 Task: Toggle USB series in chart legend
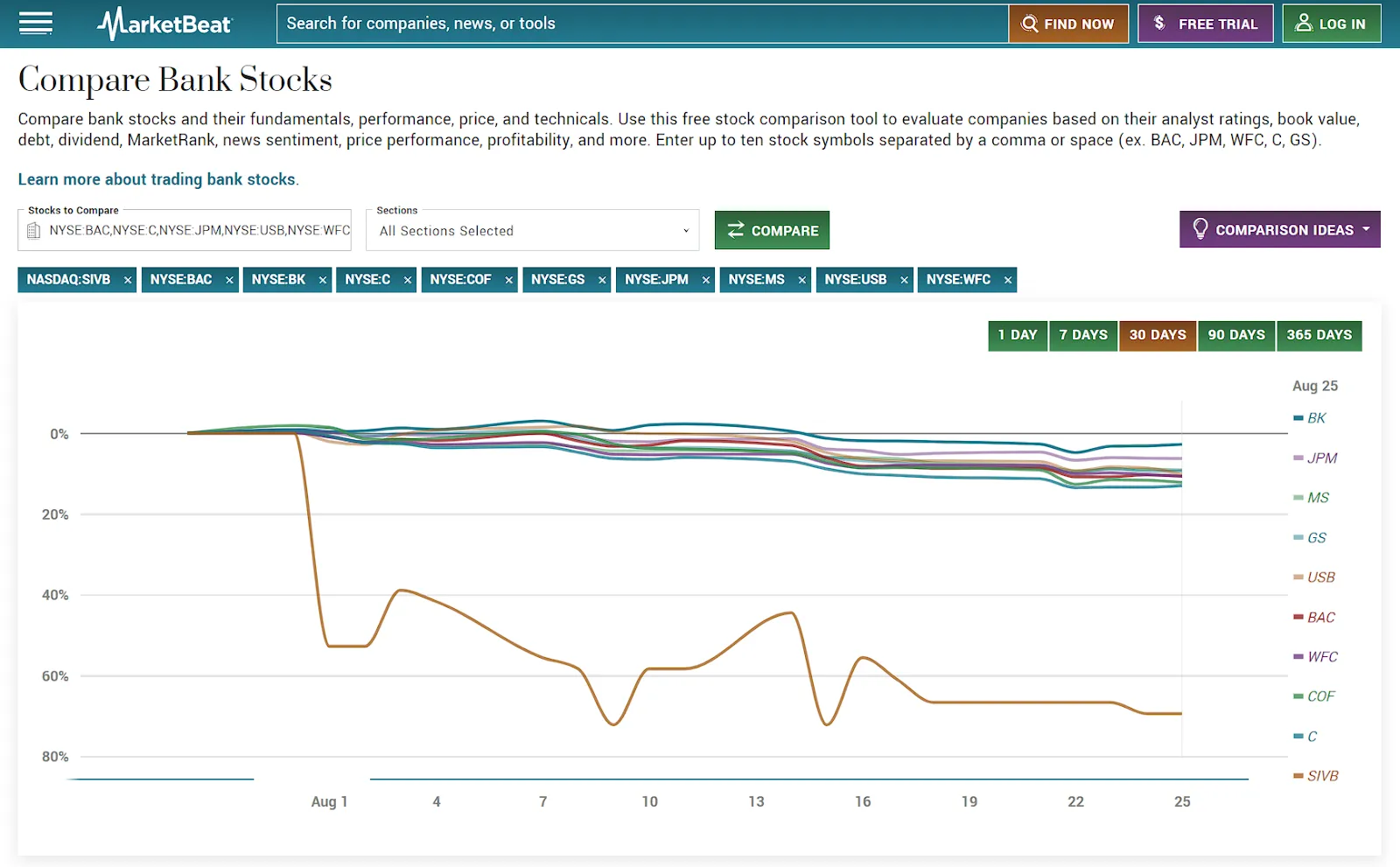(x=1314, y=577)
